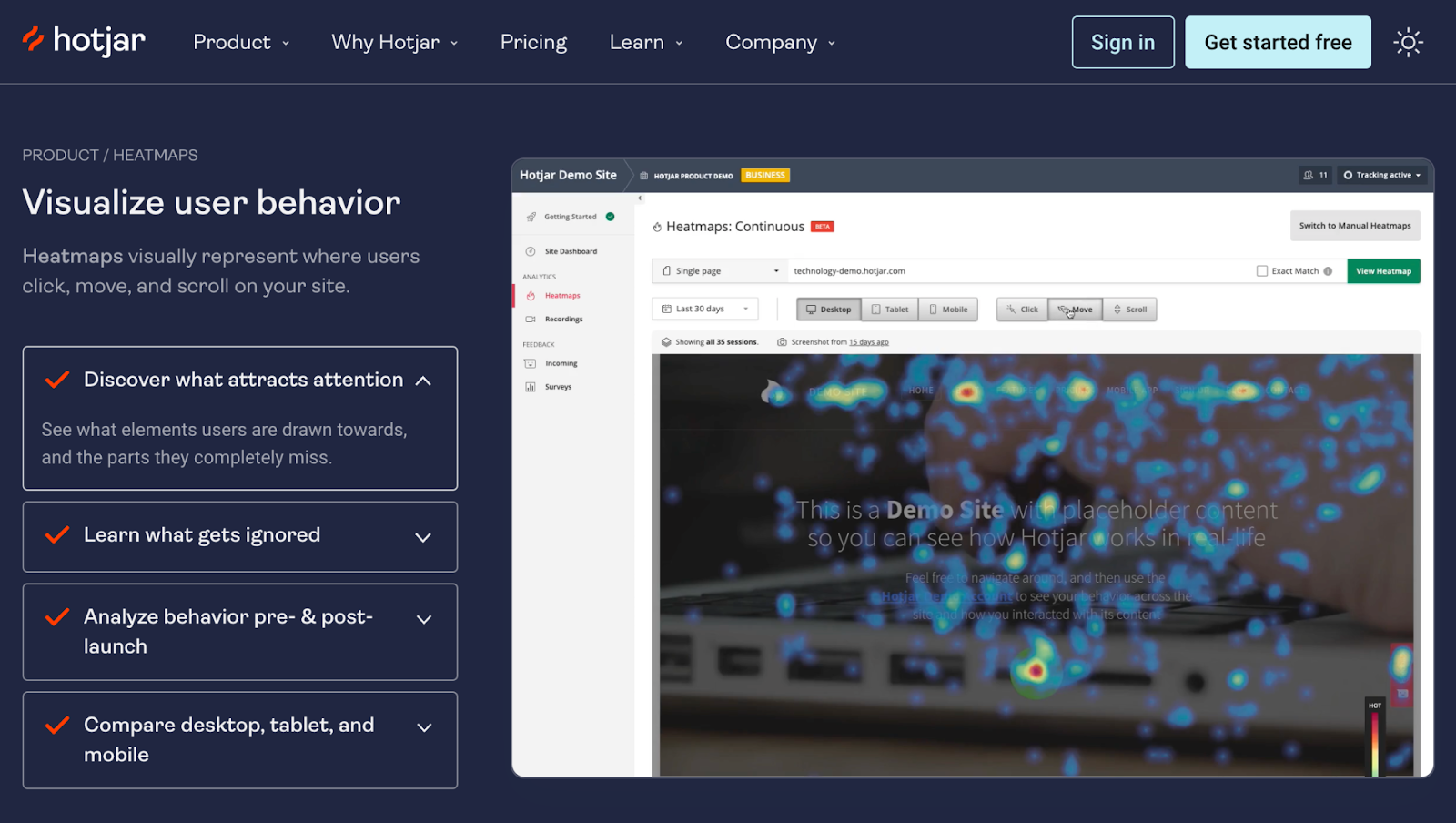
Task: Select Heatmaps in the sidebar
Action: tap(562, 296)
